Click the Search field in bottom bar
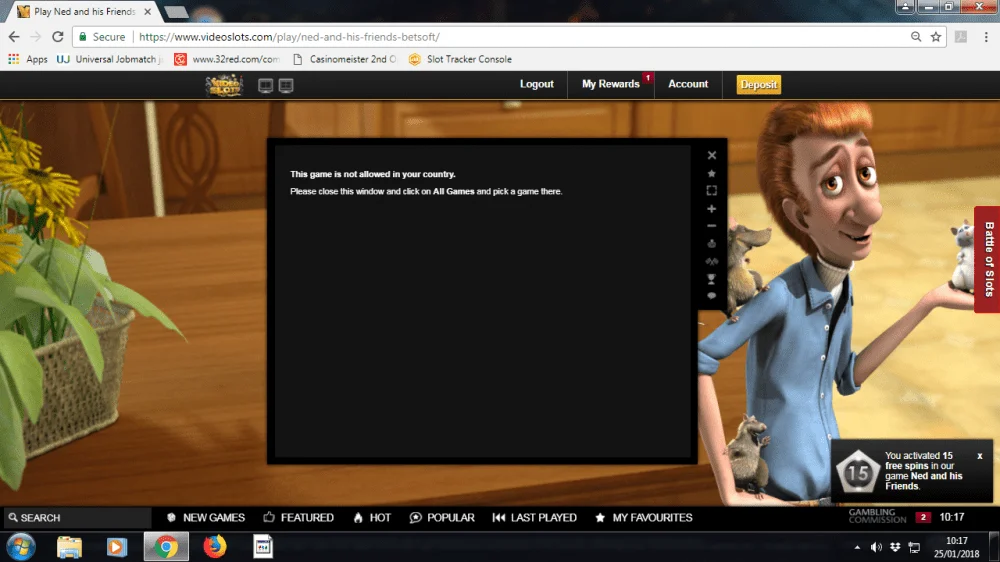The width and height of the screenshot is (1000, 562). coord(77,517)
